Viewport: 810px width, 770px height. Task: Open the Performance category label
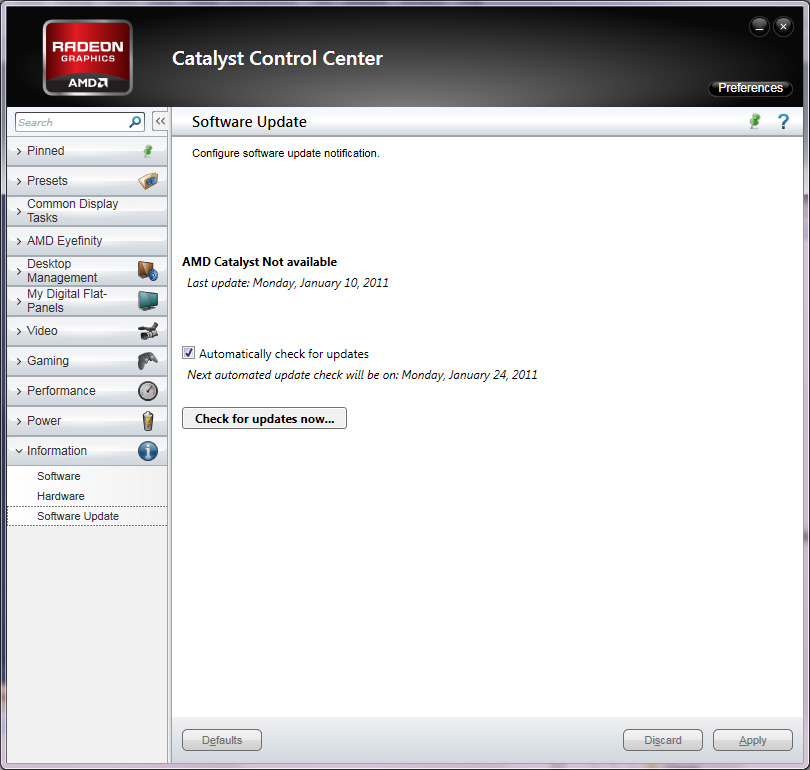(61, 391)
